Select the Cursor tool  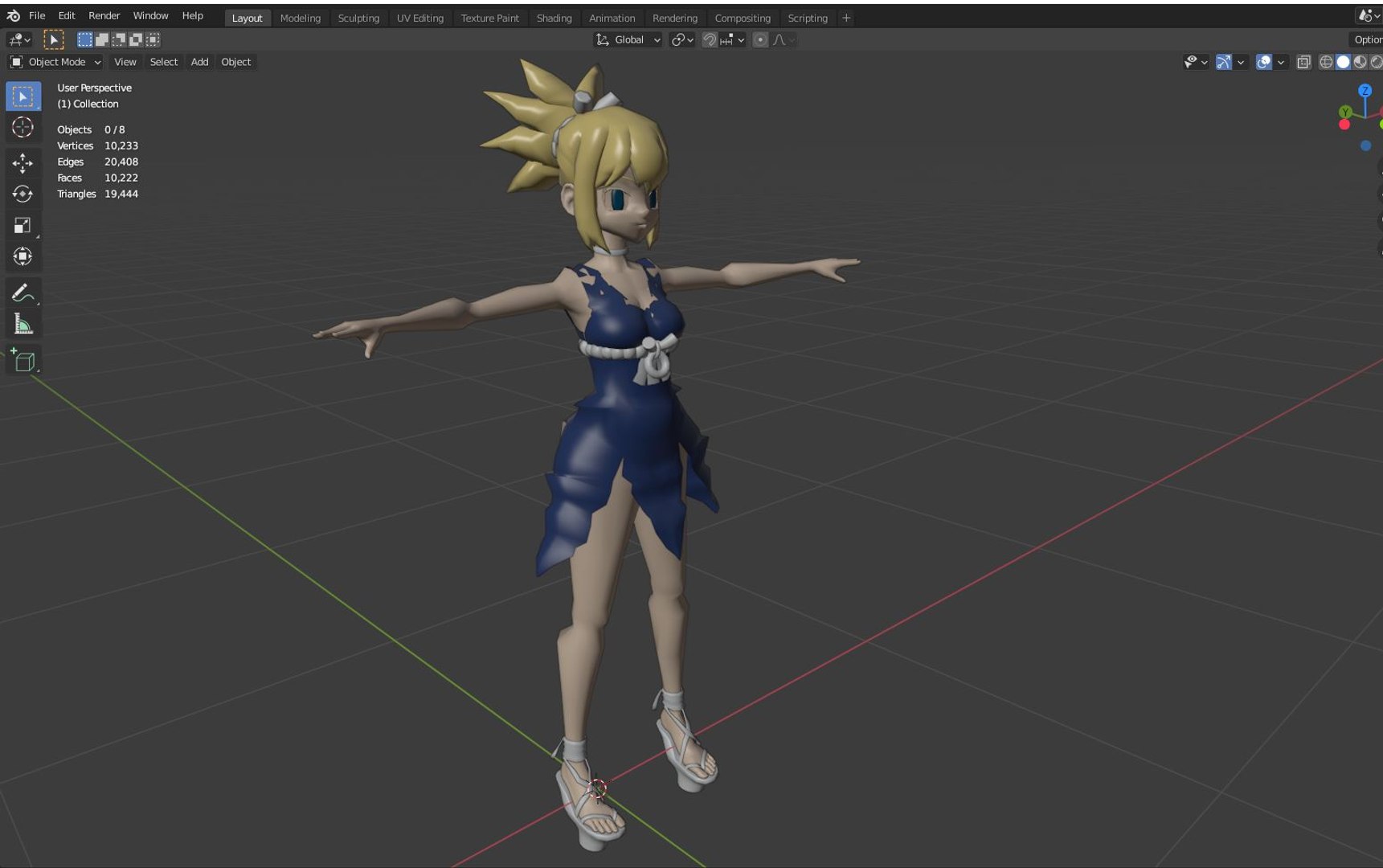[x=23, y=127]
